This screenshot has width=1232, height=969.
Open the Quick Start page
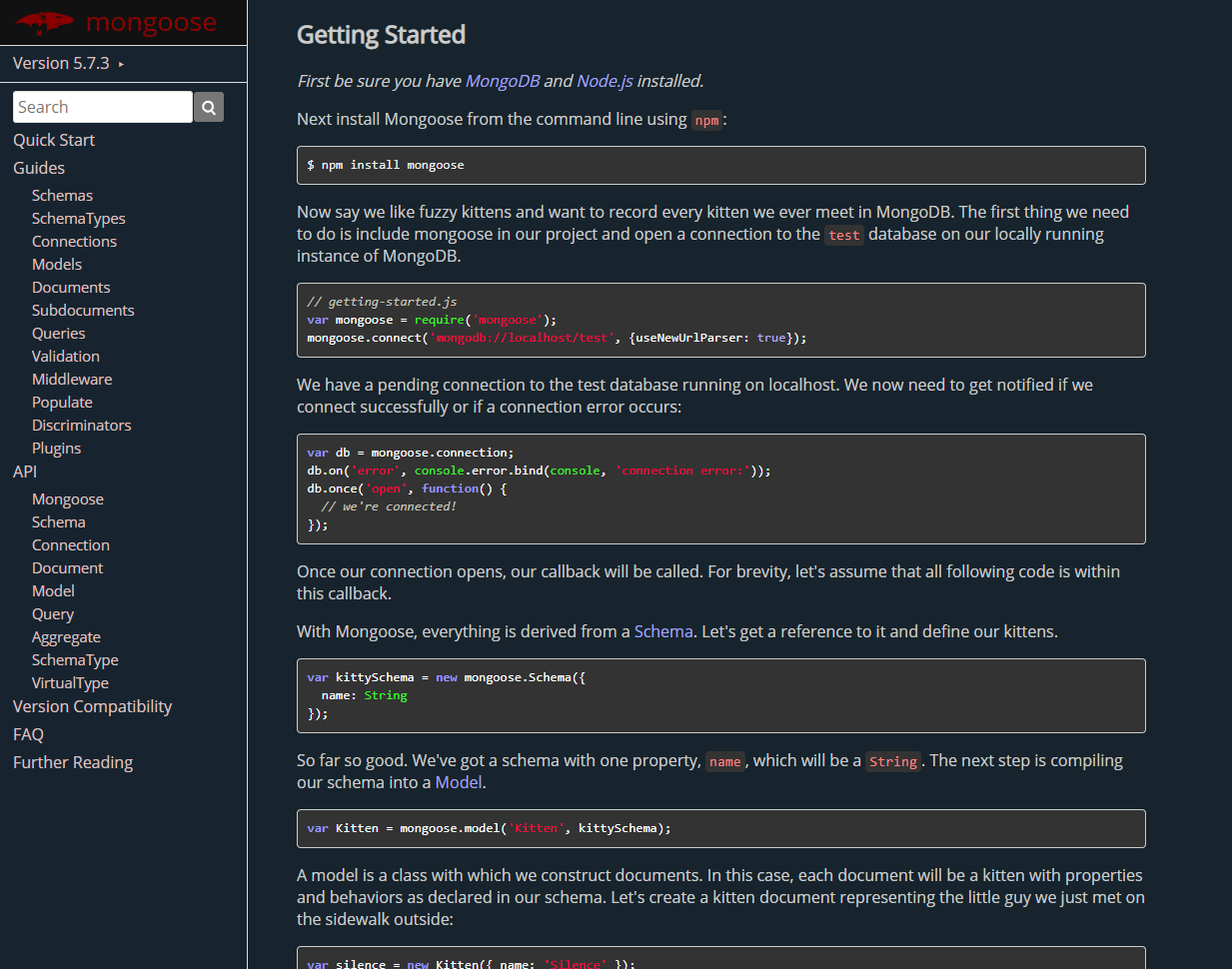pos(54,140)
